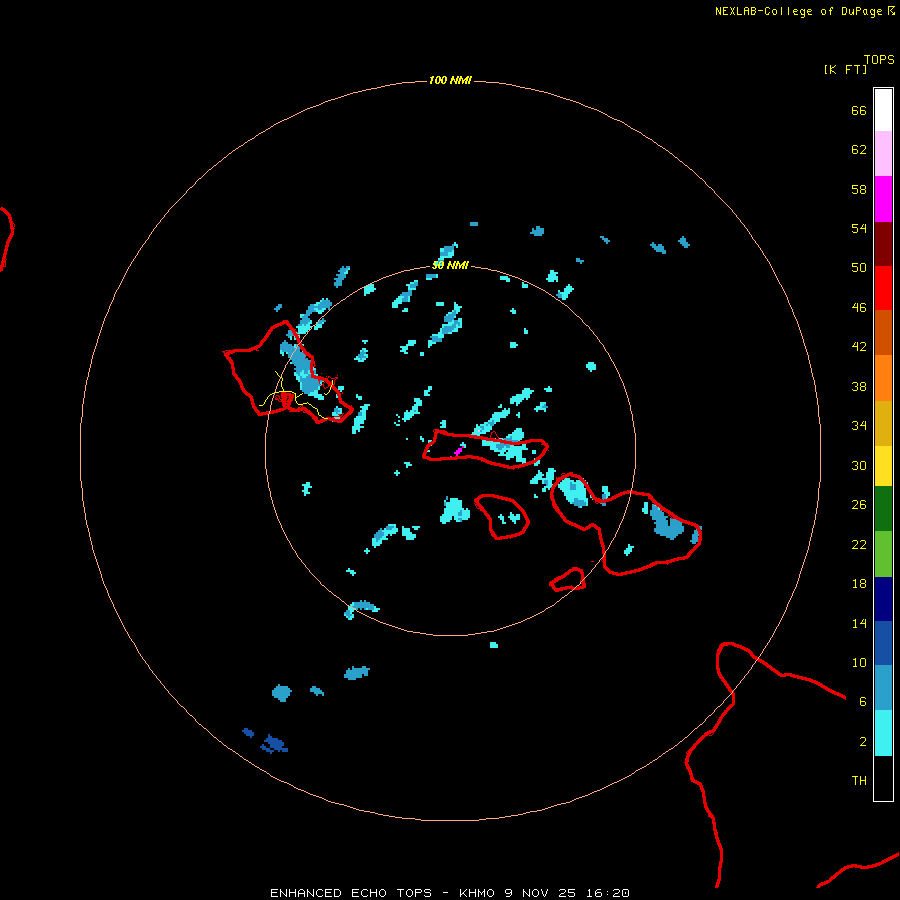Select the 38 legend value
The image size is (900, 900).
point(859,386)
